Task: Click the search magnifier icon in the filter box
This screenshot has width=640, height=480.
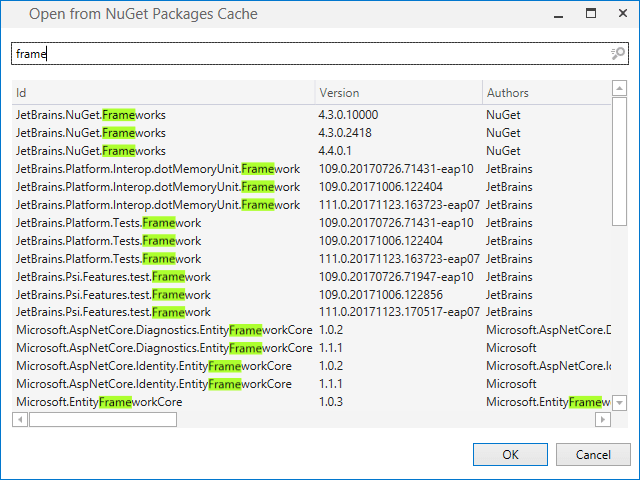Action: (617, 54)
